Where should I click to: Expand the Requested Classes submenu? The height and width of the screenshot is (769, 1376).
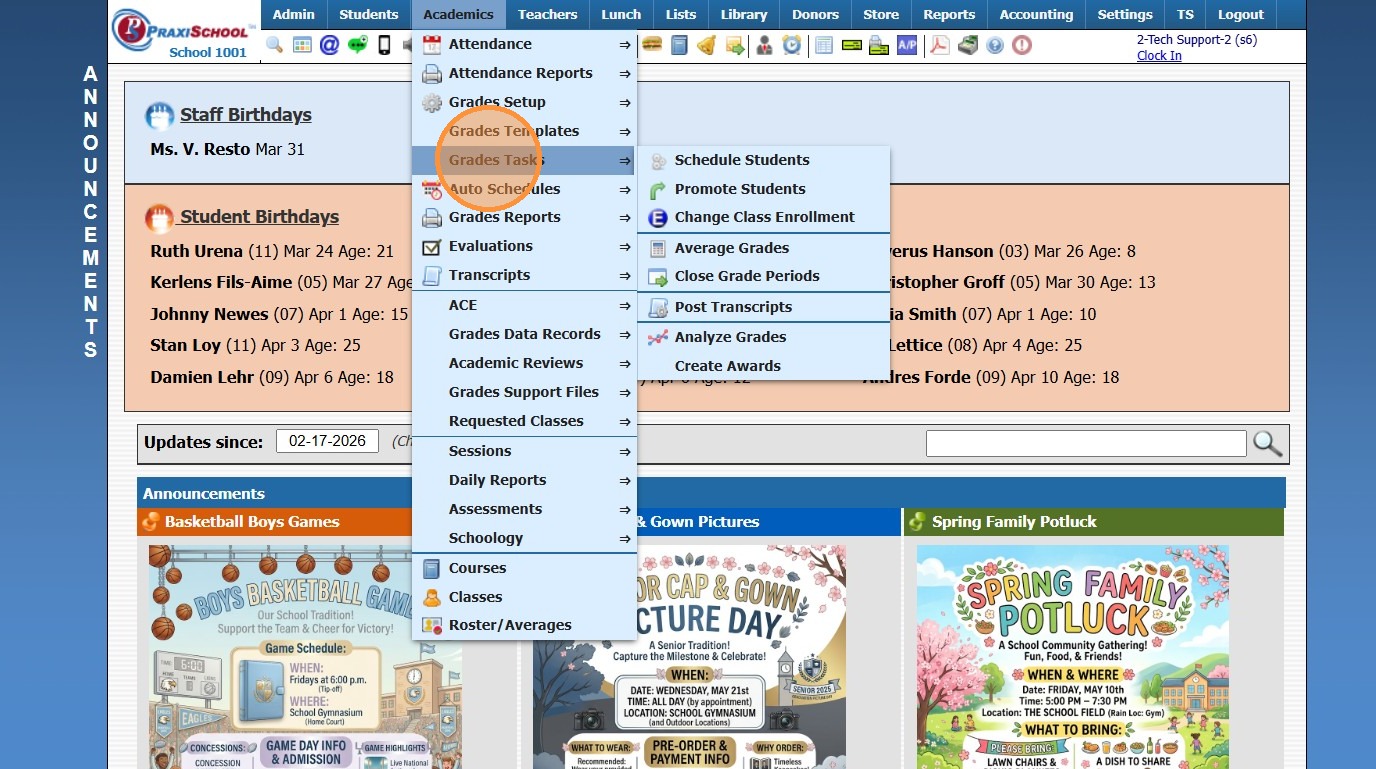tap(524, 421)
